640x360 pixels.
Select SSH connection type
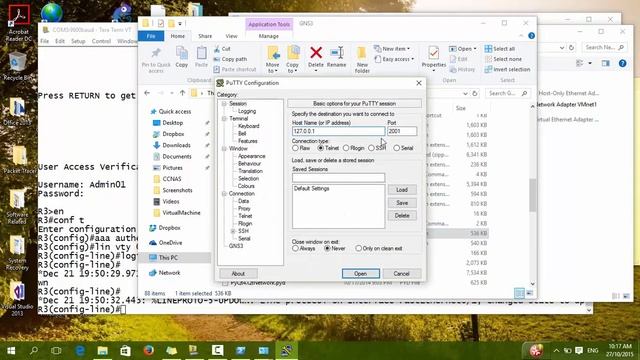coord(377,148)
